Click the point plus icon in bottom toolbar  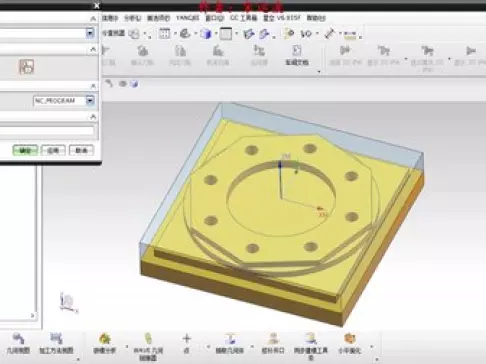(x=187, y=343)
